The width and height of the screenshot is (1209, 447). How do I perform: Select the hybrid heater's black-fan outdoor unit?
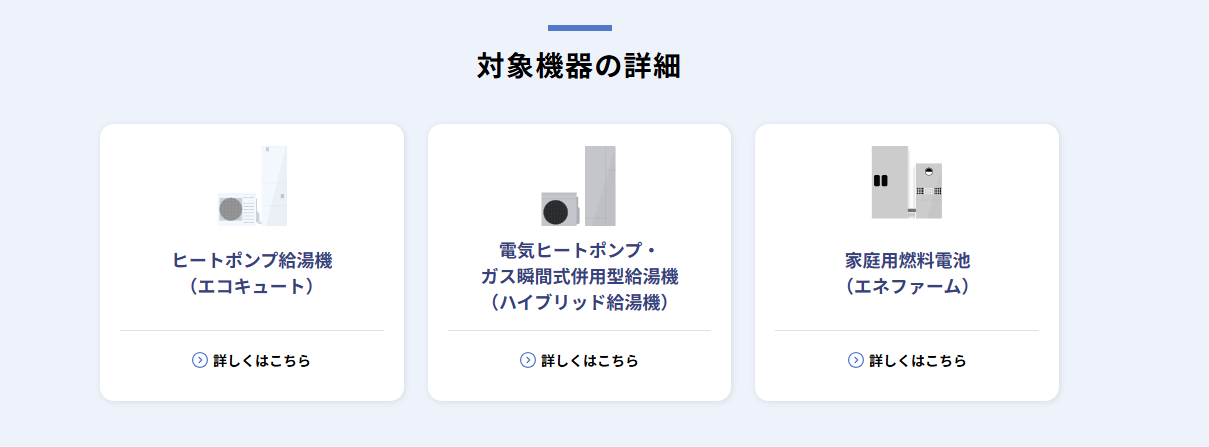[x=560, y=209]
